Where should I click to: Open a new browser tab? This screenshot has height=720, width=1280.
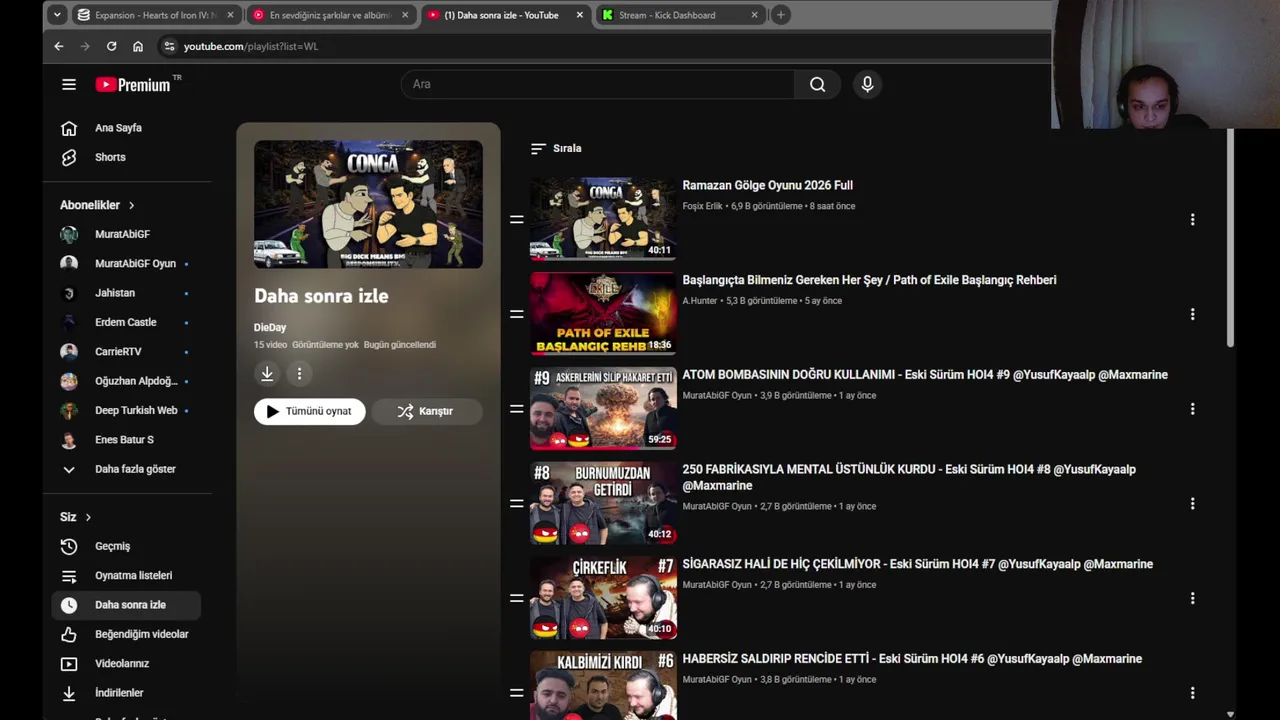coord(781,15)
